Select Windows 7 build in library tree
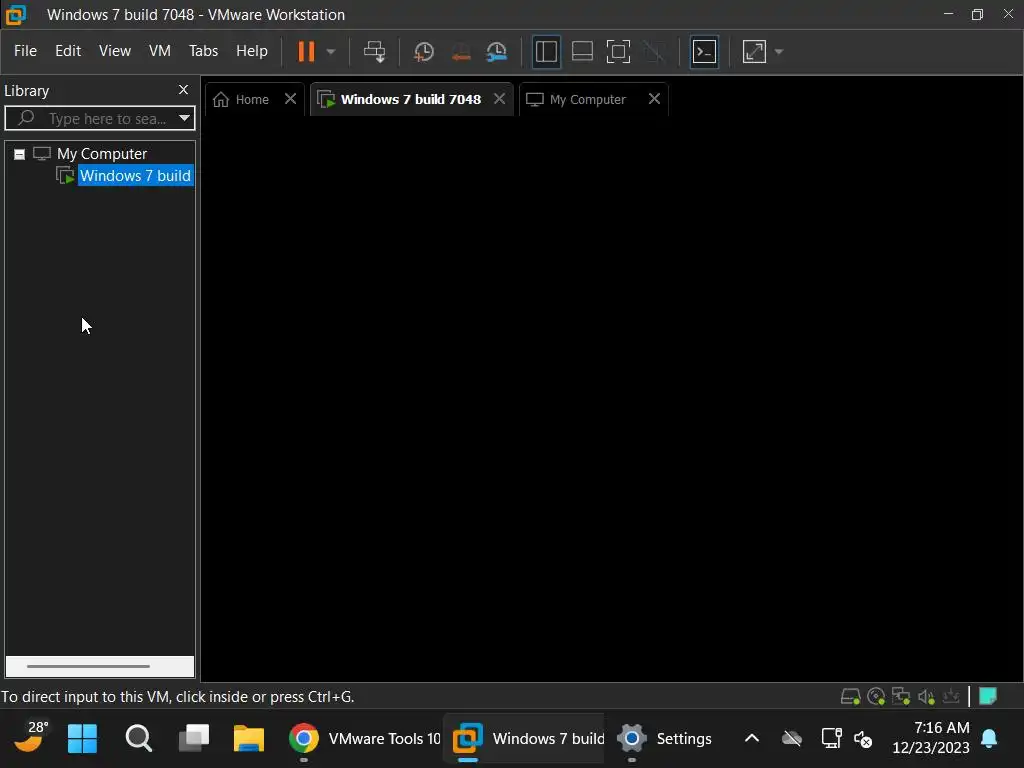The width and height of the screenshot is (1024, 768). click(135, 176)
